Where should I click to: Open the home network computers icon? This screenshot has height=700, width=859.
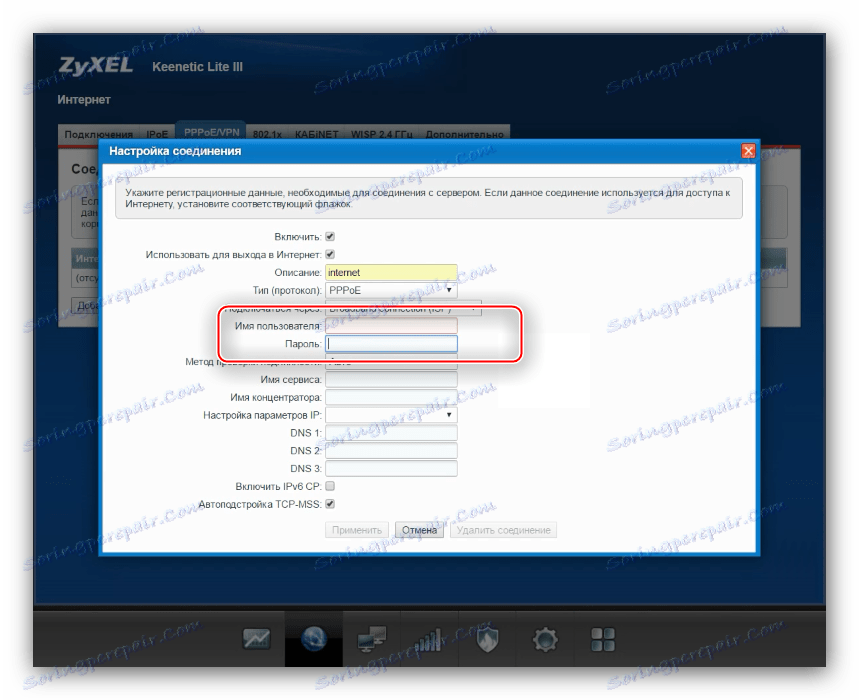coord(371,639)
